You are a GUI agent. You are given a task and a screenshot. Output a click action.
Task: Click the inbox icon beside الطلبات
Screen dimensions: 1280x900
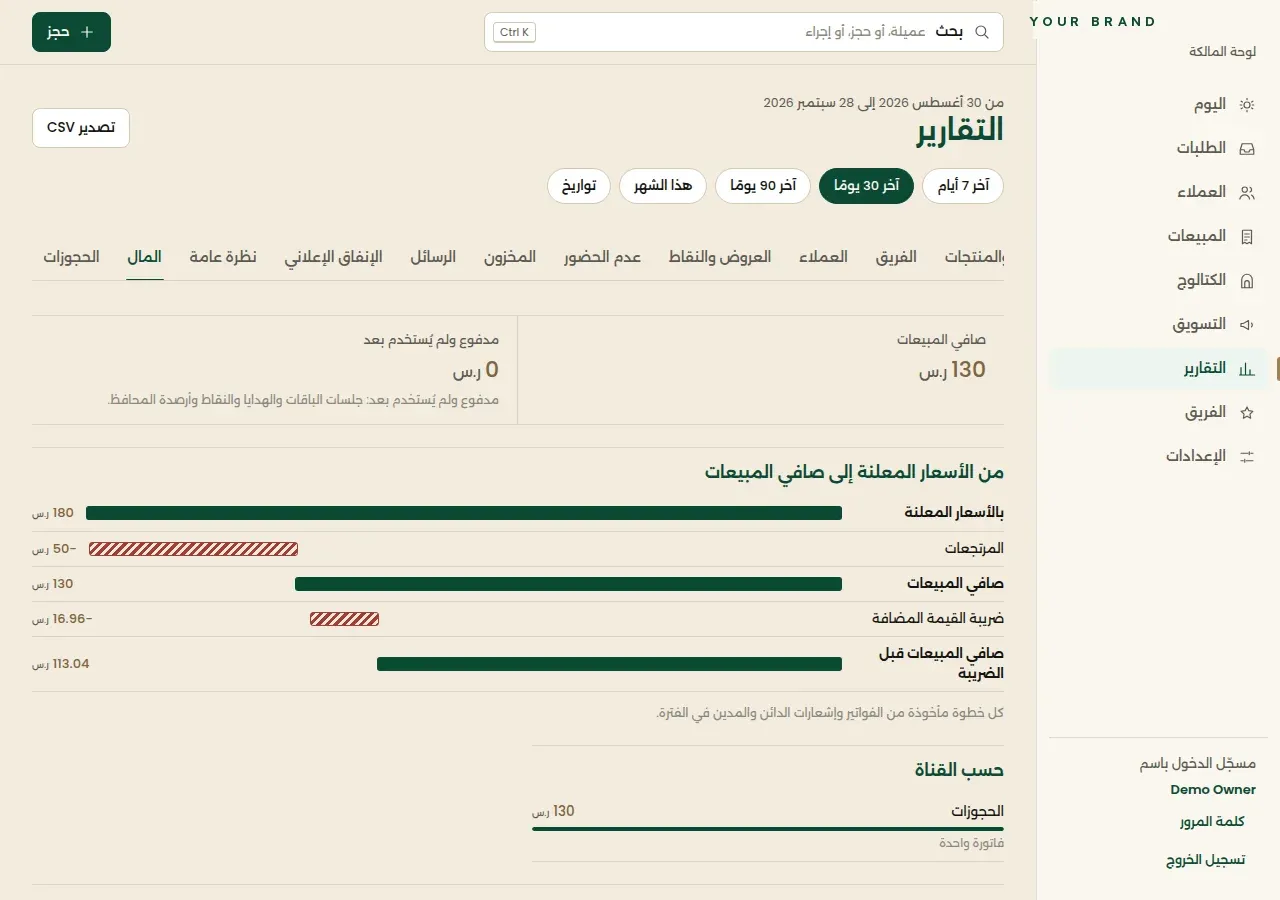[1247, 148]
